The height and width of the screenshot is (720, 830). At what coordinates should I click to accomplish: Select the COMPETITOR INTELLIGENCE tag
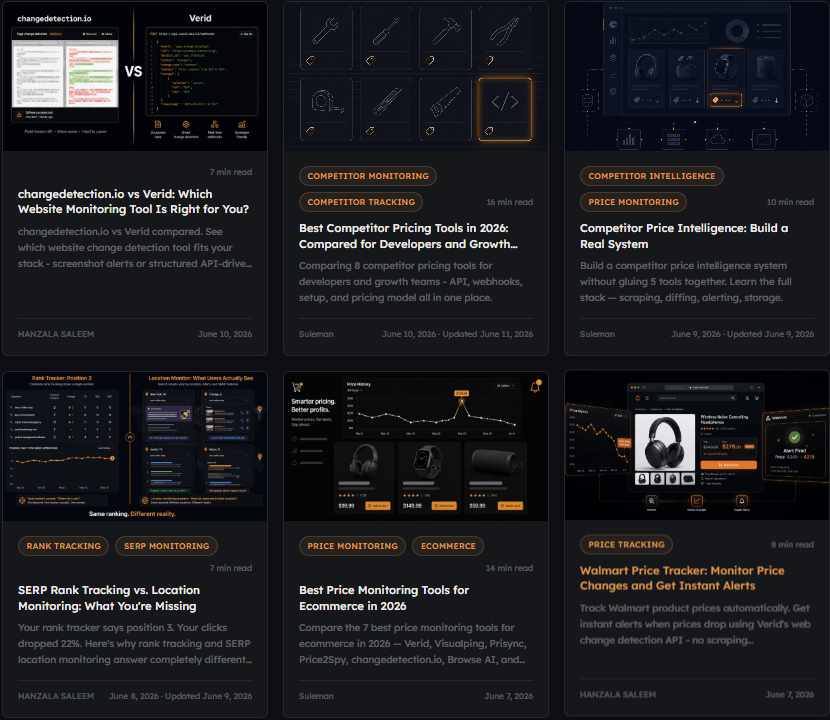point(652,176)
